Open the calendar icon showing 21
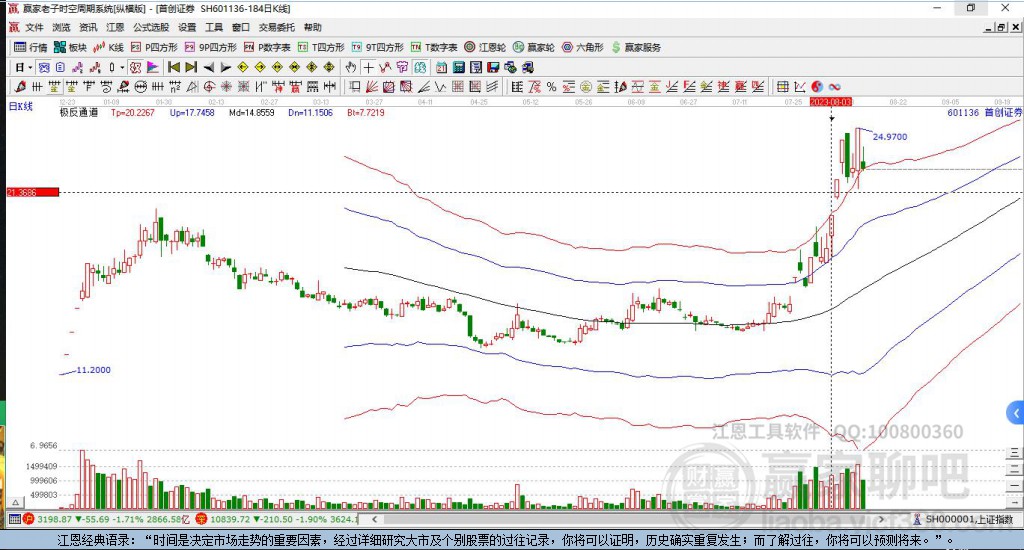This screenshot has width=1024, height=550. pos(441,67)
